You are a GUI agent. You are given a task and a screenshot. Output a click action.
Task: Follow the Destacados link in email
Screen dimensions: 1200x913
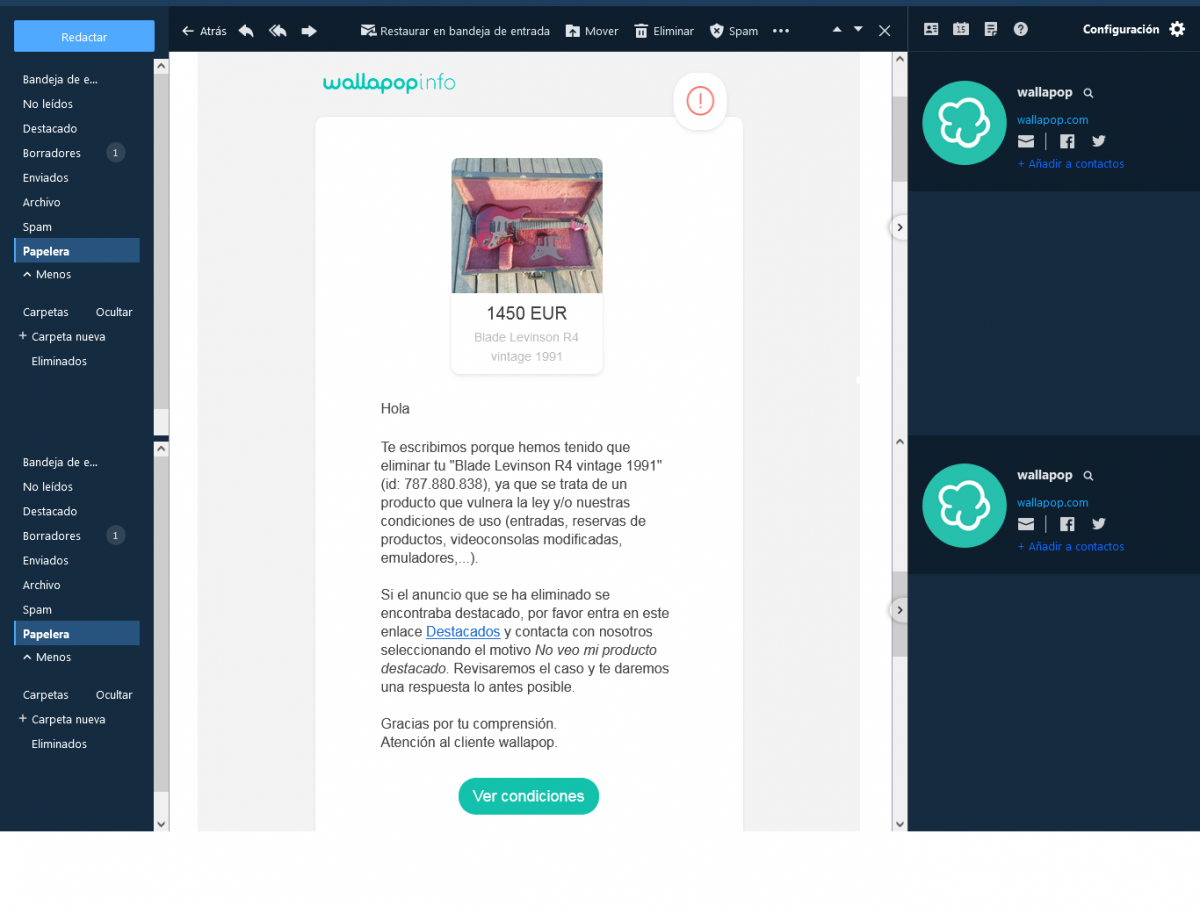point(463,632)
